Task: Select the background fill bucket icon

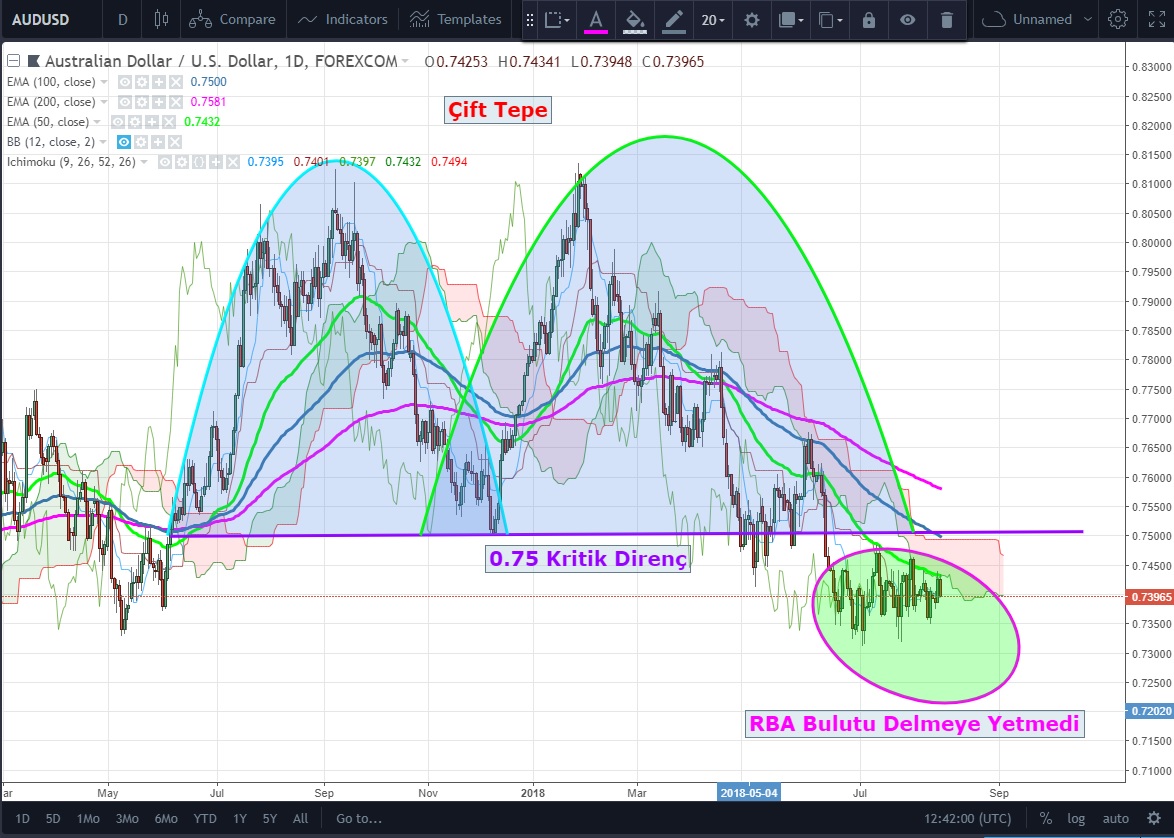Action: coord(632,20)
